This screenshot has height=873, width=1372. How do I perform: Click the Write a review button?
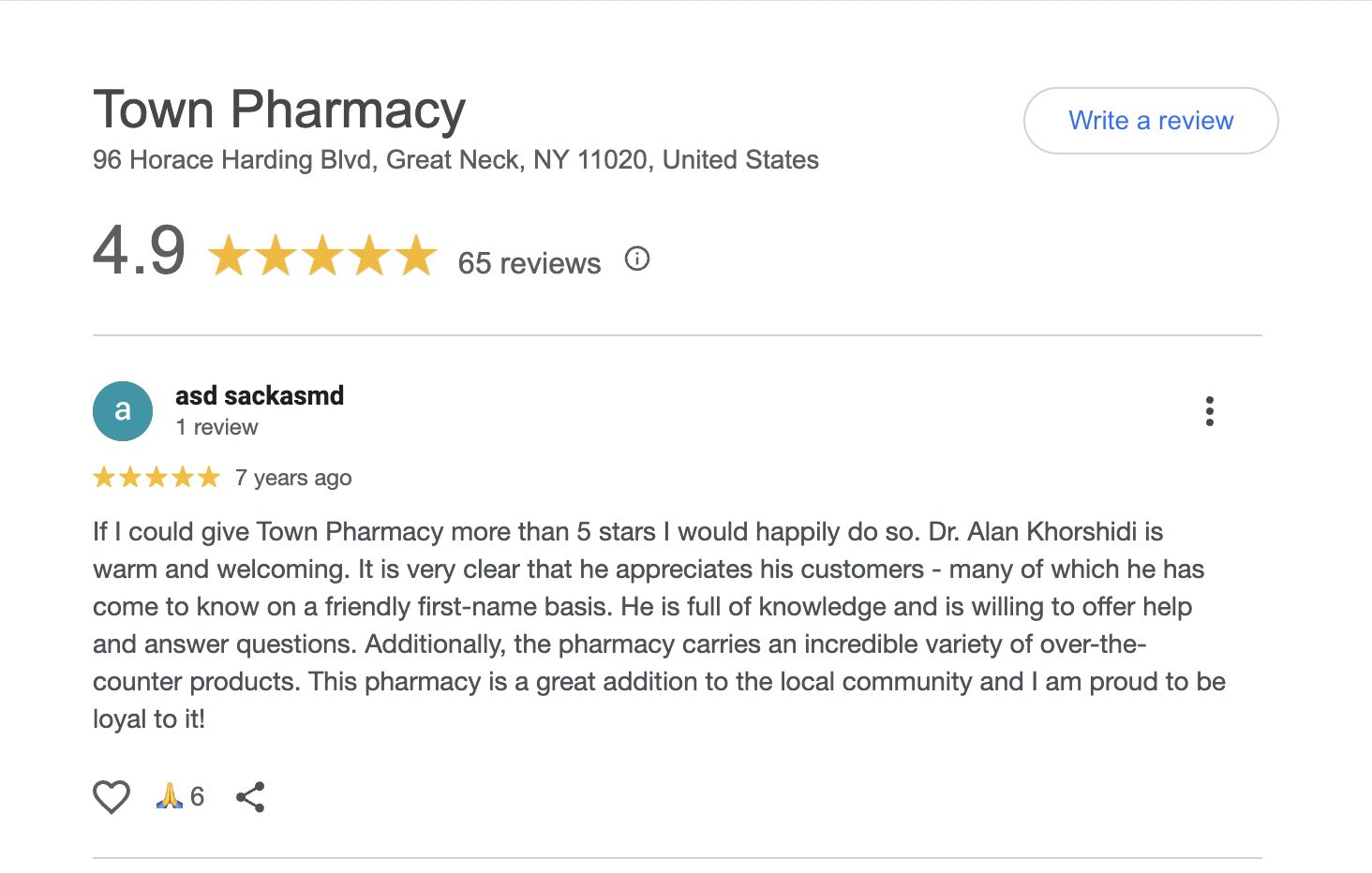tap(1150, 121)
